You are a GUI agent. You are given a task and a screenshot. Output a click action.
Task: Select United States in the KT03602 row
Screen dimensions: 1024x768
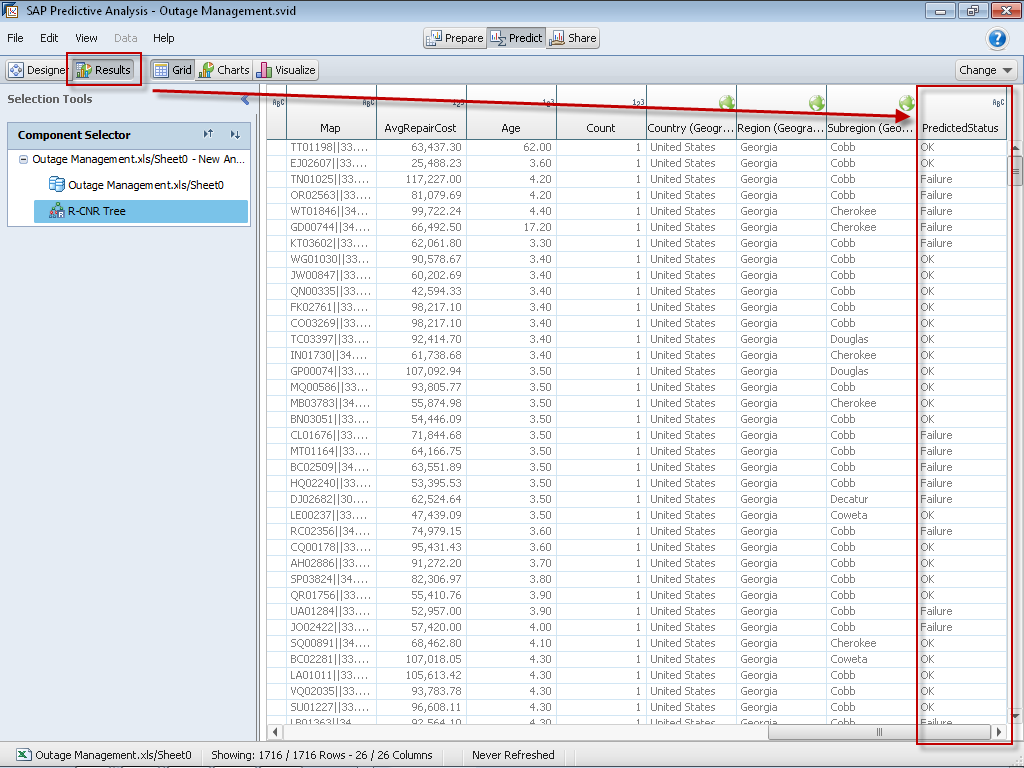[x=691, y=244]
